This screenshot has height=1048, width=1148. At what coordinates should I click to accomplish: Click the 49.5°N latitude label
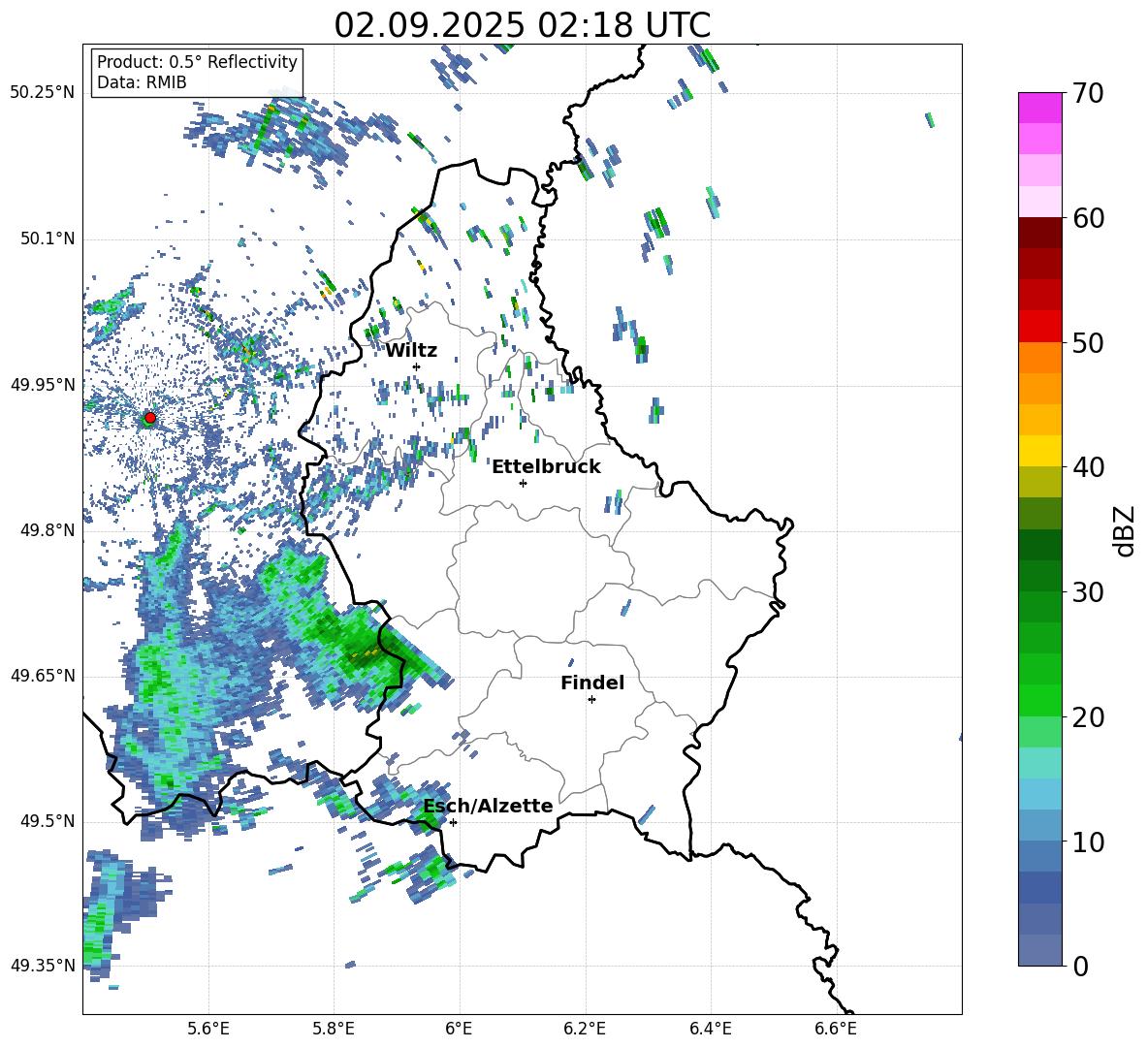tap(47, 821)
